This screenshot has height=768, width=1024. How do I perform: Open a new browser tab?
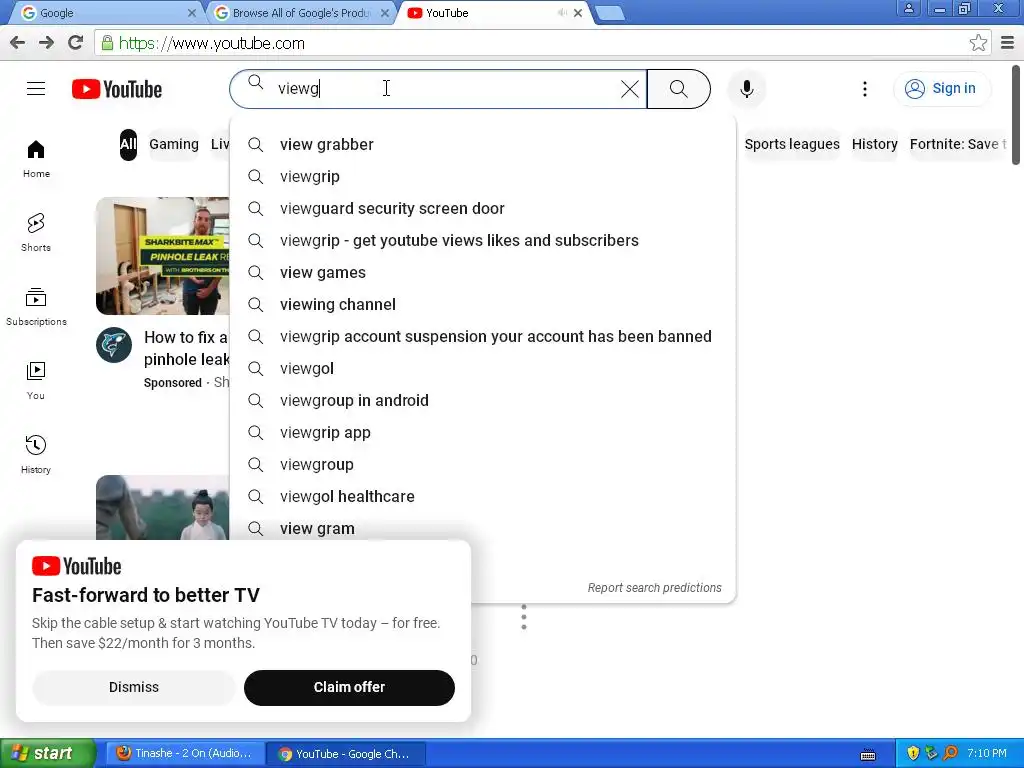pyautogui.click(x=611, y=13)
